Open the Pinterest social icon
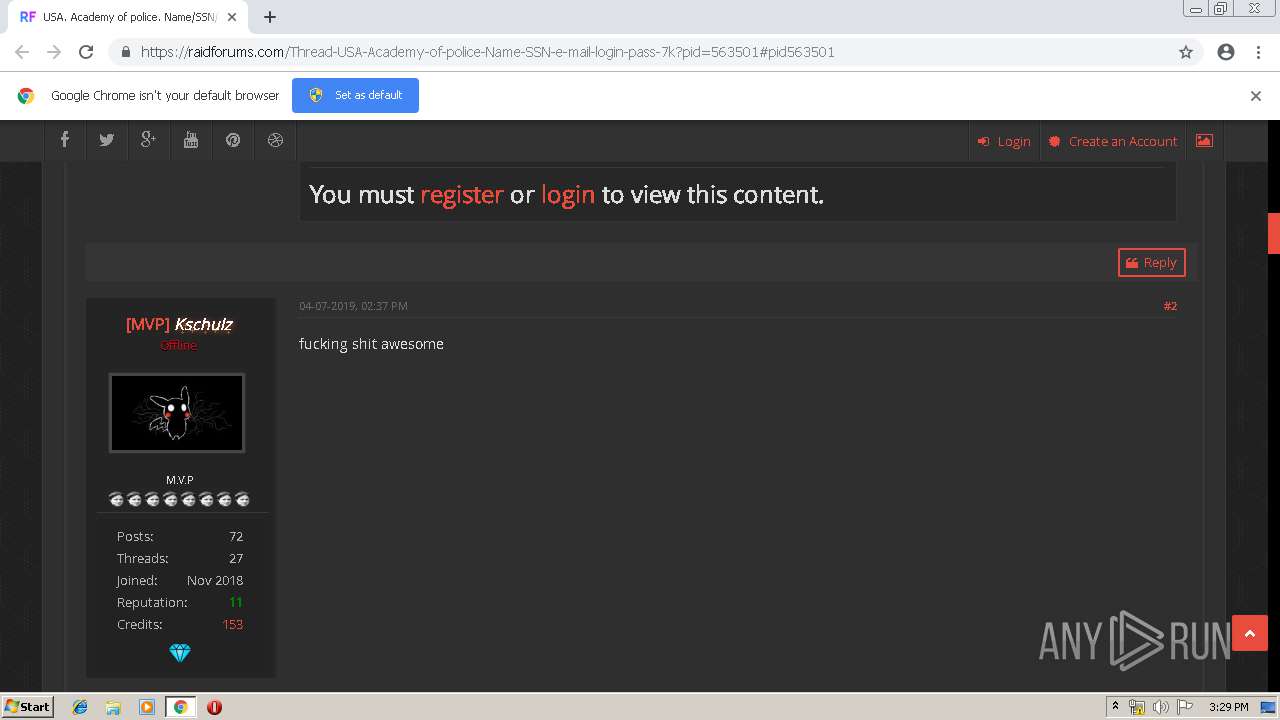This screenshot has height=720, width=1280. tap(233, 140)
